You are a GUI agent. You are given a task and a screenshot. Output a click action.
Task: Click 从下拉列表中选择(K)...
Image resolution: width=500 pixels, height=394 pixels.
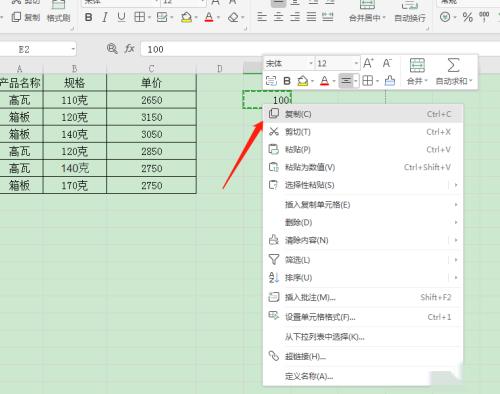(x=363, y=337)
